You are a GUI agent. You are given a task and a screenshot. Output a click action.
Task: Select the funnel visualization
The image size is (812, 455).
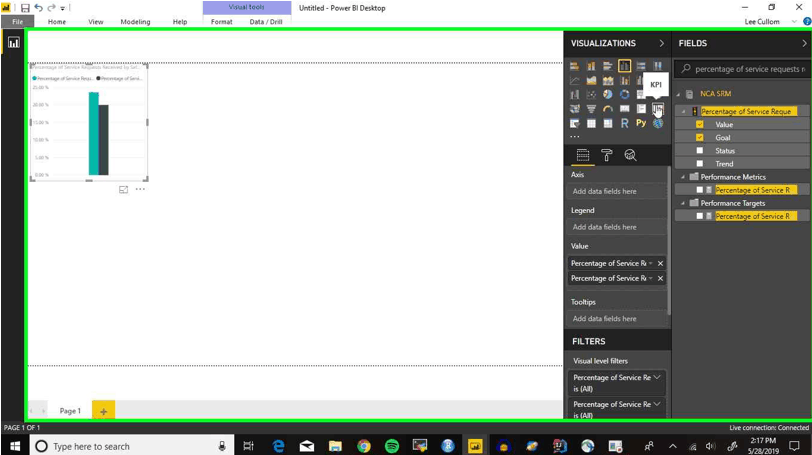pos(591,109)
